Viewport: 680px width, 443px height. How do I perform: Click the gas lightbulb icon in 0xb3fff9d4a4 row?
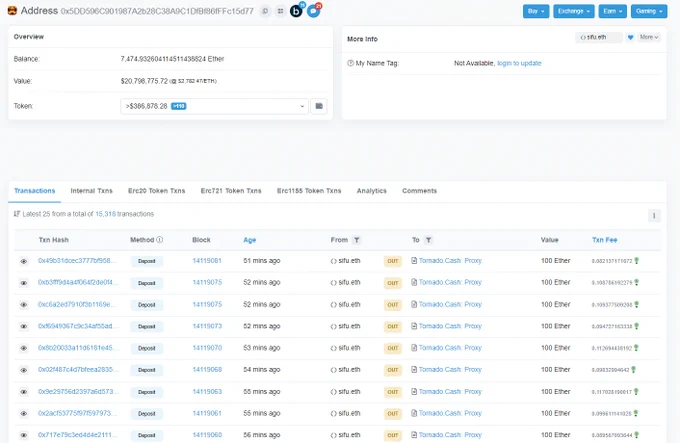point(637,283)
